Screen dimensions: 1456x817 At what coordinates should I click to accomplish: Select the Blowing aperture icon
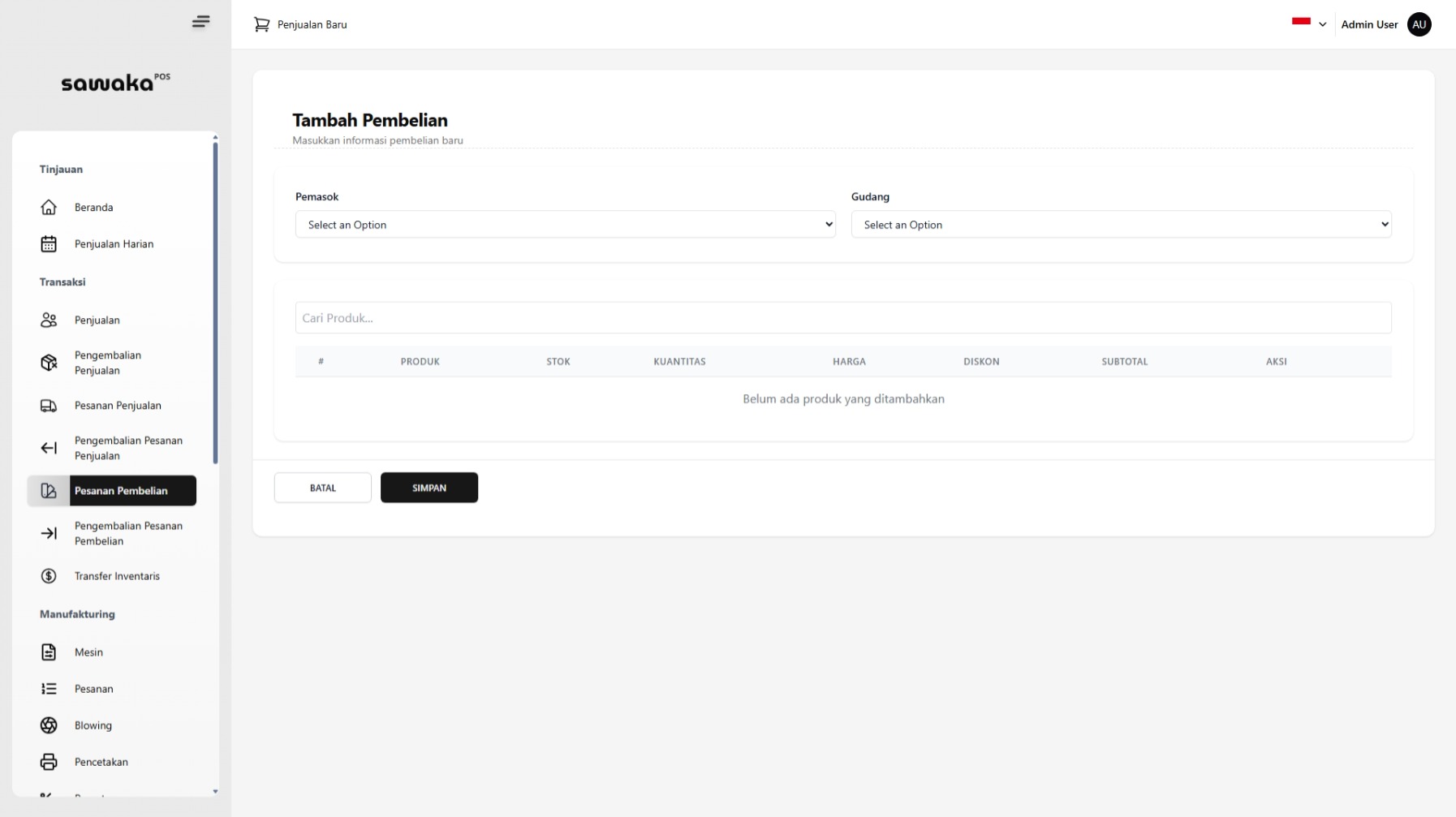(49, 725)
